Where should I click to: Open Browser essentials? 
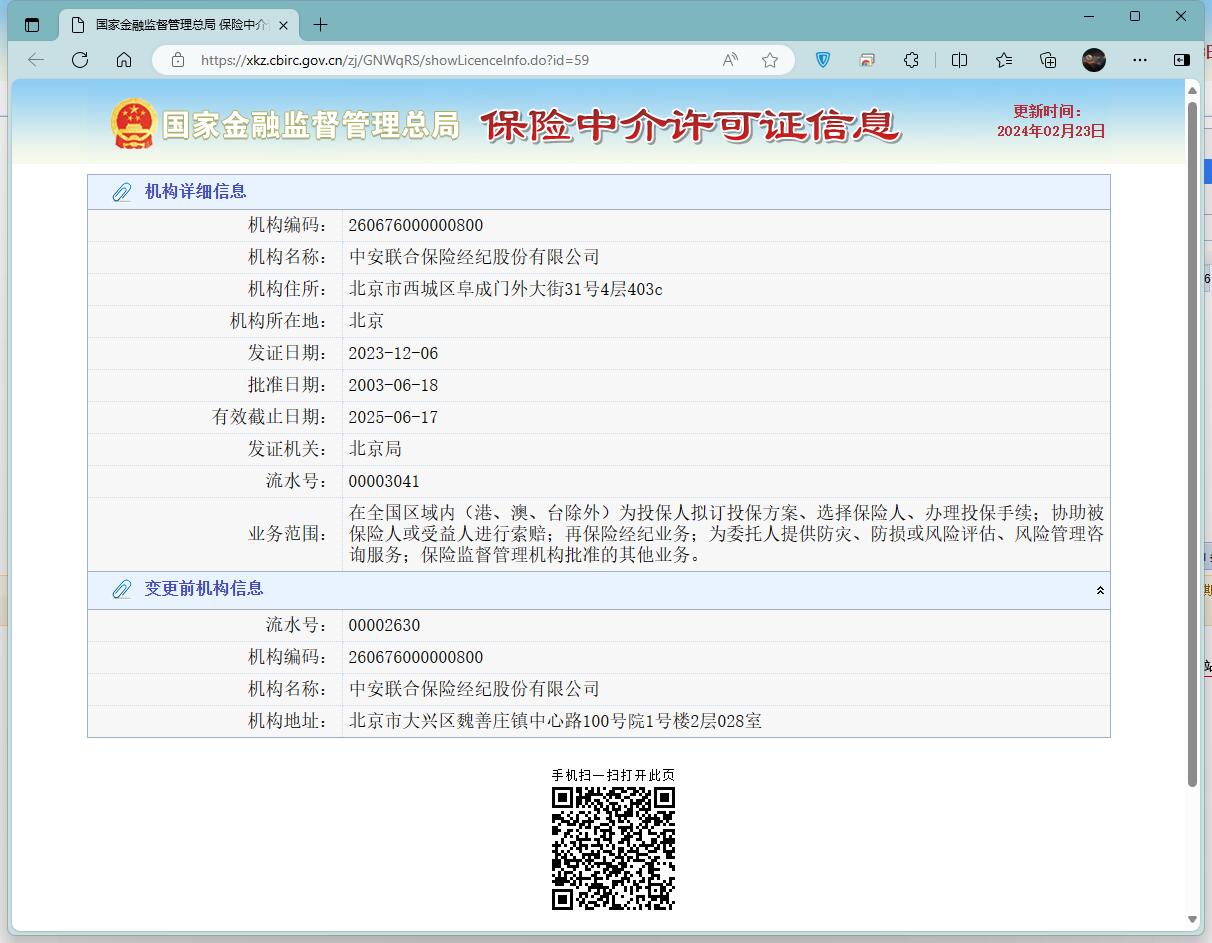[x=867, y=60]
